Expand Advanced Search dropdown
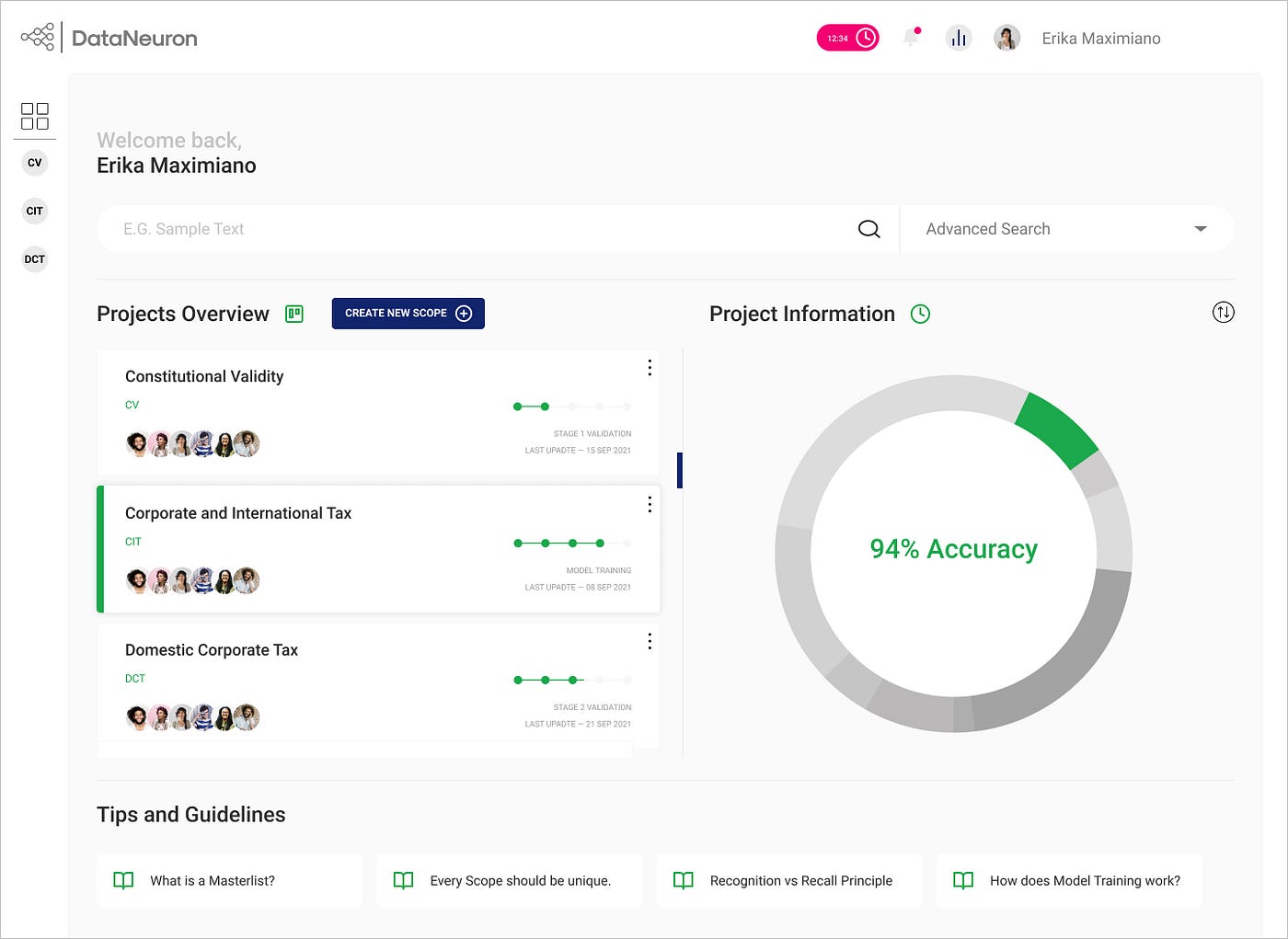The height and width of the screenshot is (939, 1288). pos(1201,228)
